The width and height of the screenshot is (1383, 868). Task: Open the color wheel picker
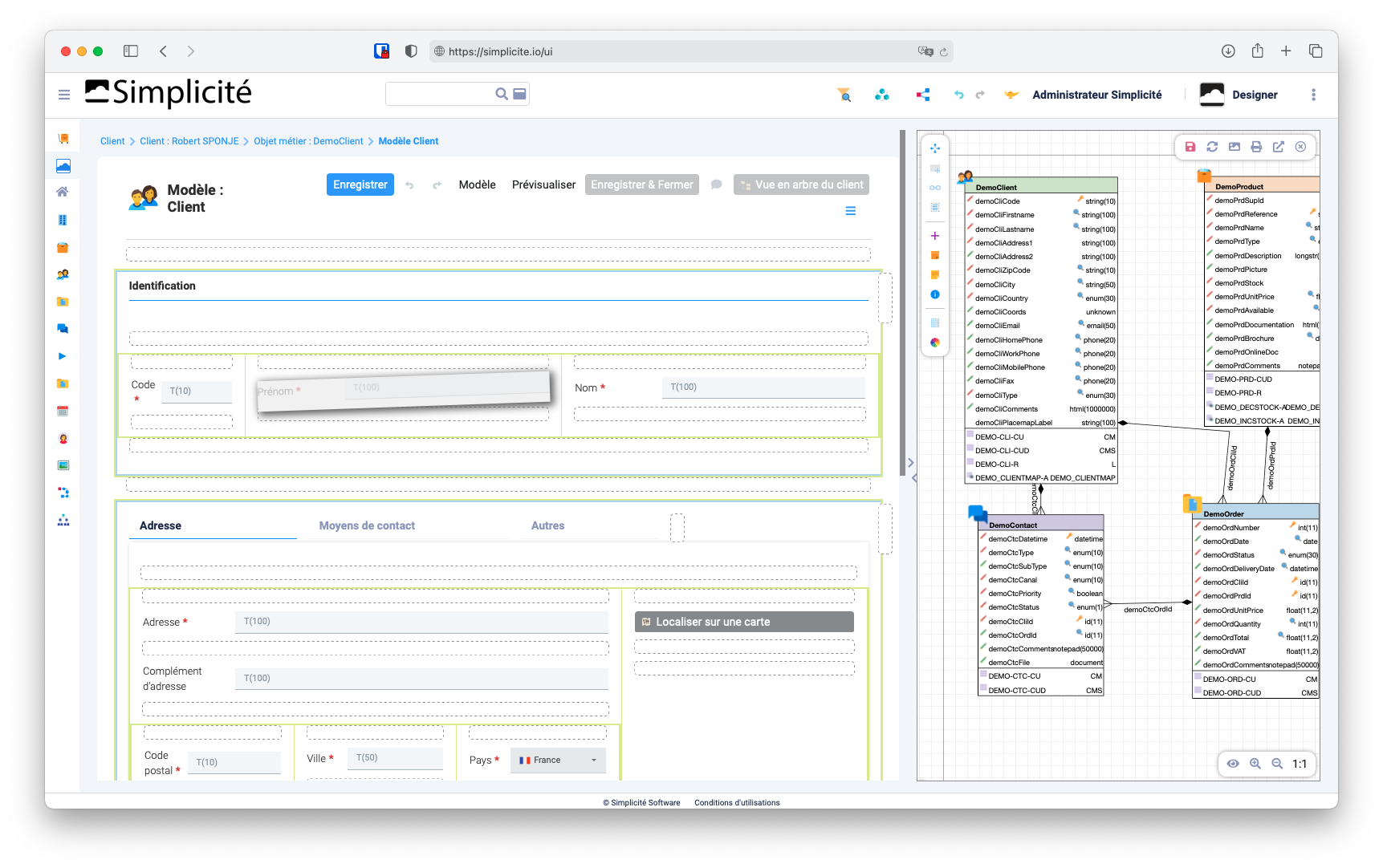coord(935,343)
